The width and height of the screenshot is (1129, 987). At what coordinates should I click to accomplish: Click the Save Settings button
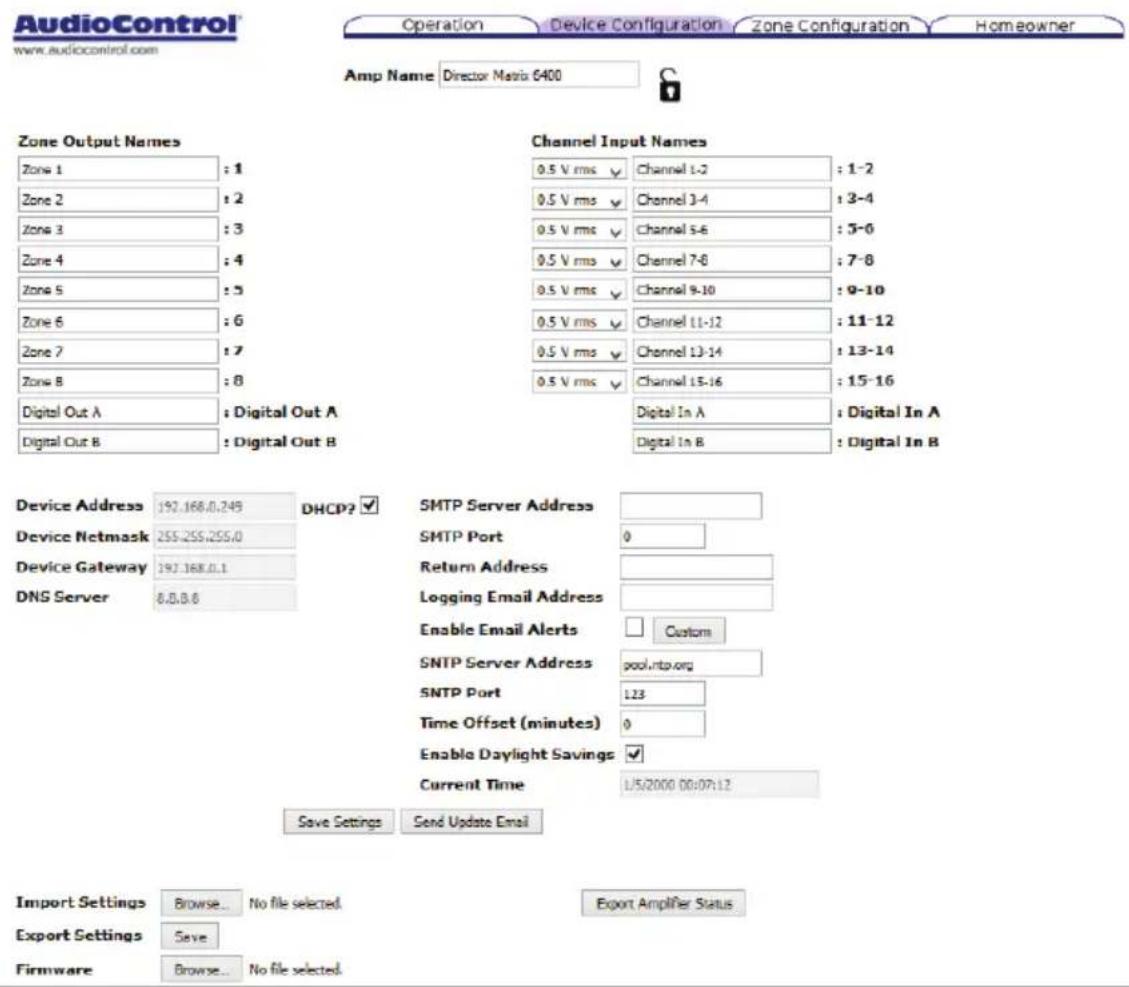[339, 821]
